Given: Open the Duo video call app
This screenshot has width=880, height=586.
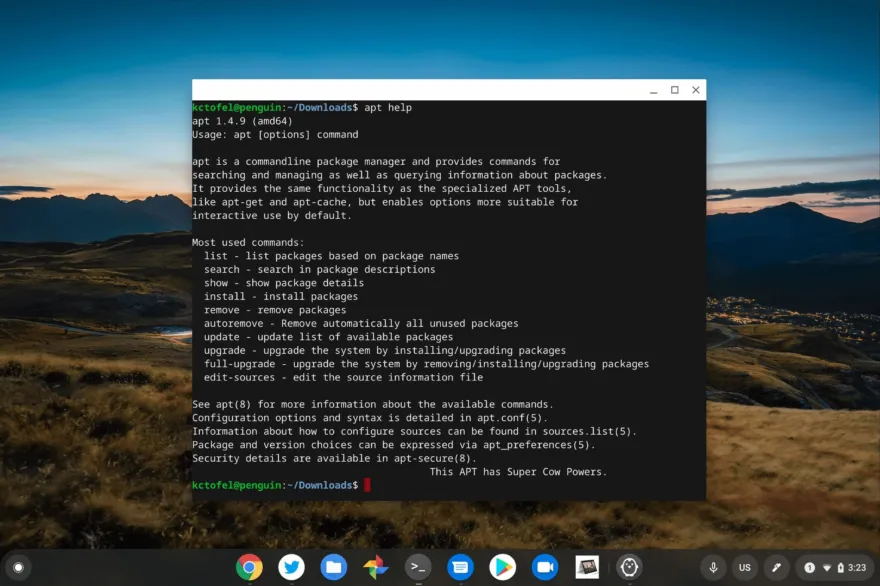Looking at the screenshot, I should [544, 567].
